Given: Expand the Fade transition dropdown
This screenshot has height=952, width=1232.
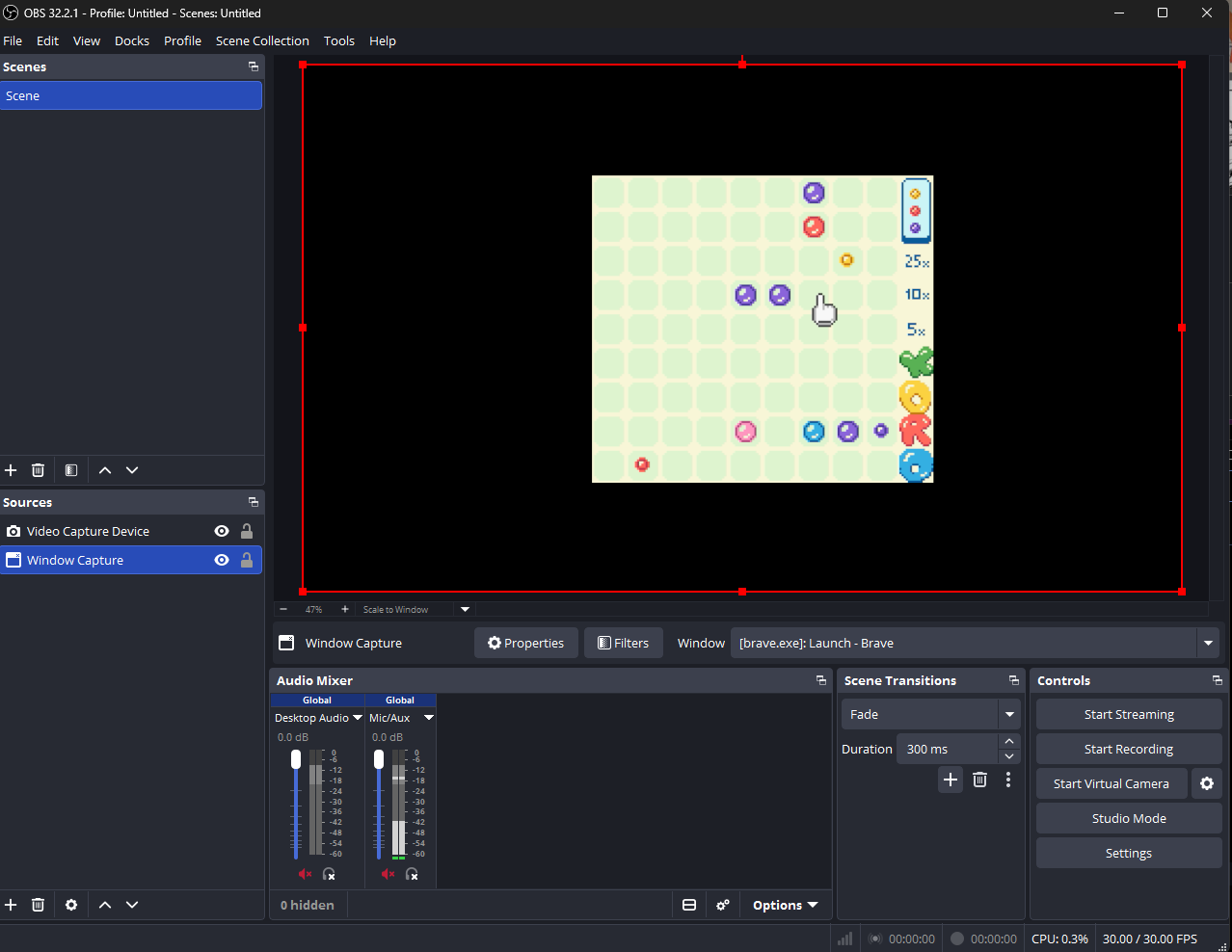Looking at the screenshot, I should coord(1009,714).
